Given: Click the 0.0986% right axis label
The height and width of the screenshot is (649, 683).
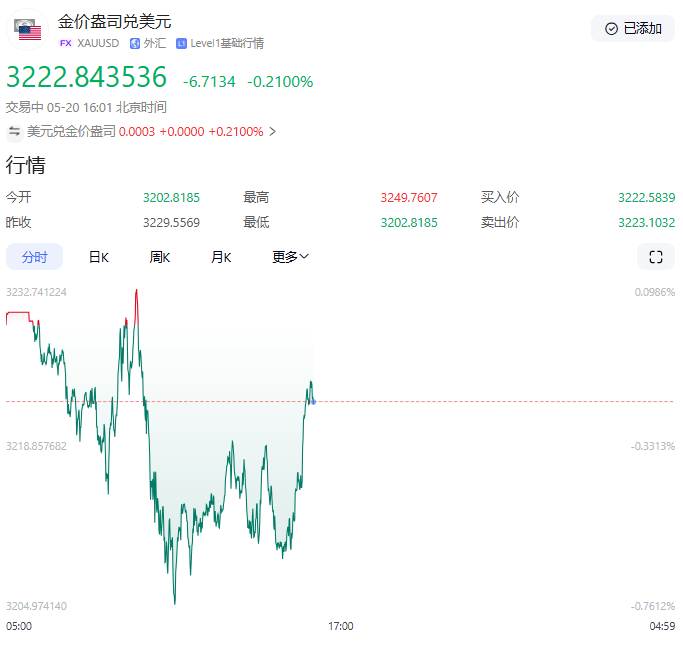Looking at the screenshot, I should [x=655, y=292].
